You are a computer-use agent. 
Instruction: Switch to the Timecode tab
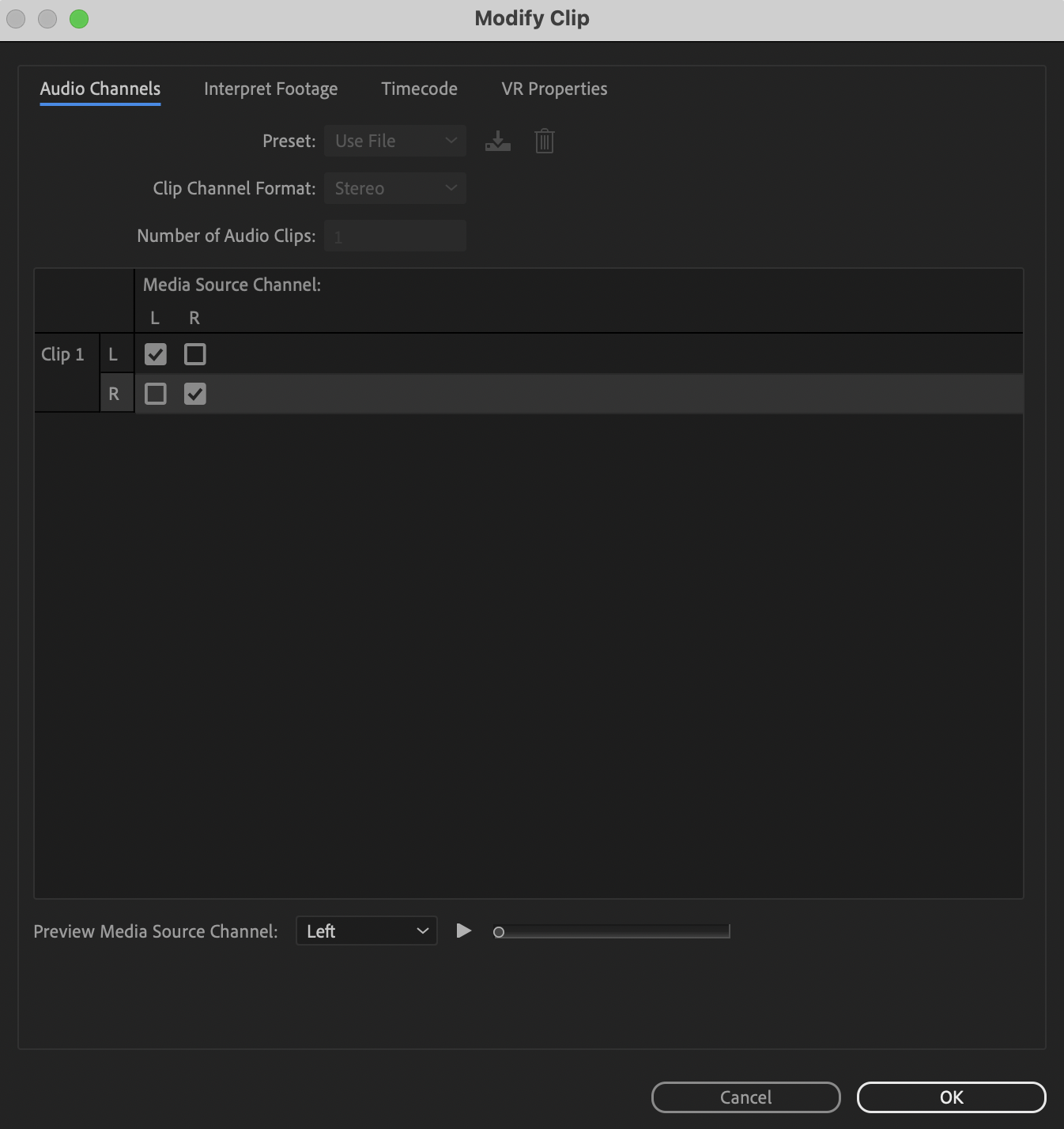point(419,89)
